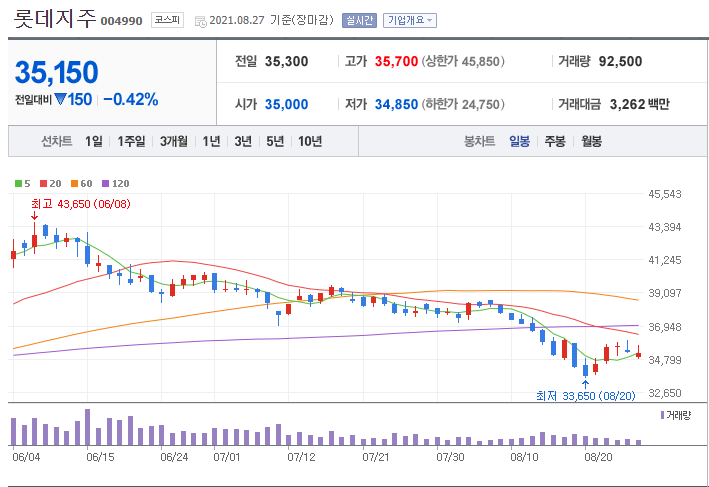Click the -0.42% change value
This screenshot has height=487, width=709.
(131, 99)
